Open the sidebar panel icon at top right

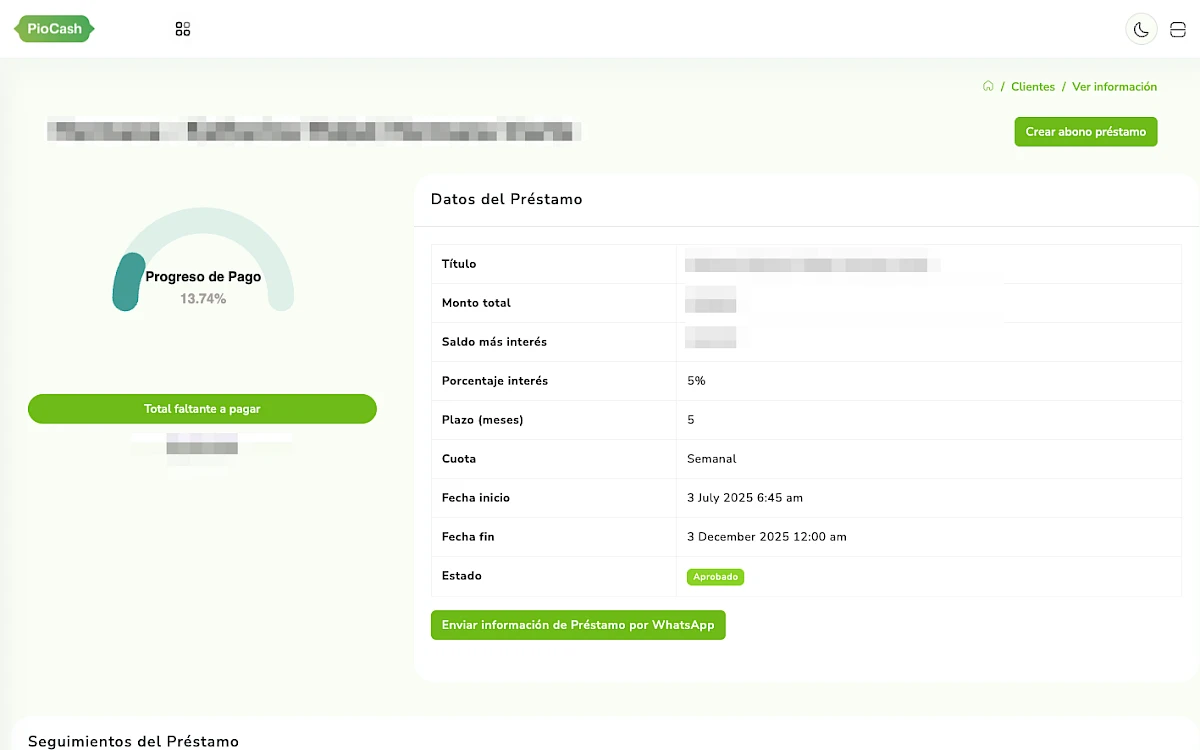pos(1177,29)
